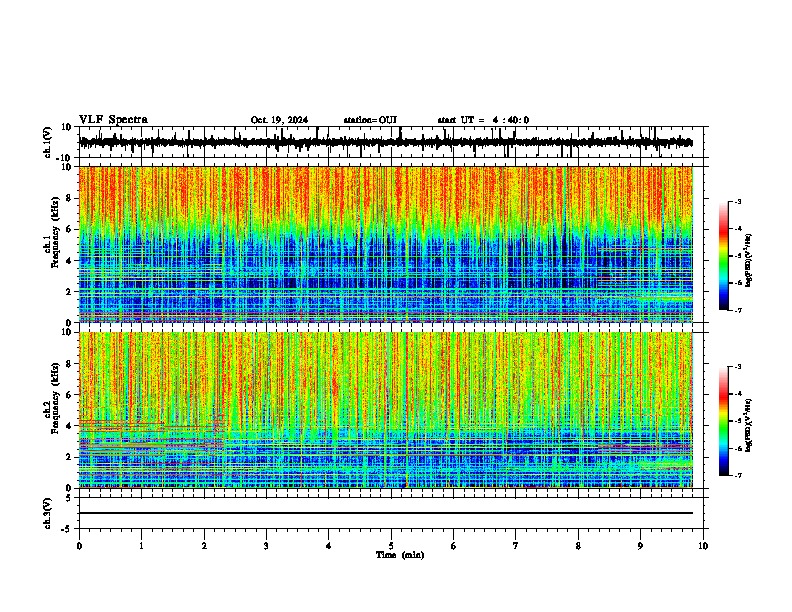The image size is (792, 612).
Task: Click the -3 value on ch.1 colorbar
Action: [x=737, y=202]
